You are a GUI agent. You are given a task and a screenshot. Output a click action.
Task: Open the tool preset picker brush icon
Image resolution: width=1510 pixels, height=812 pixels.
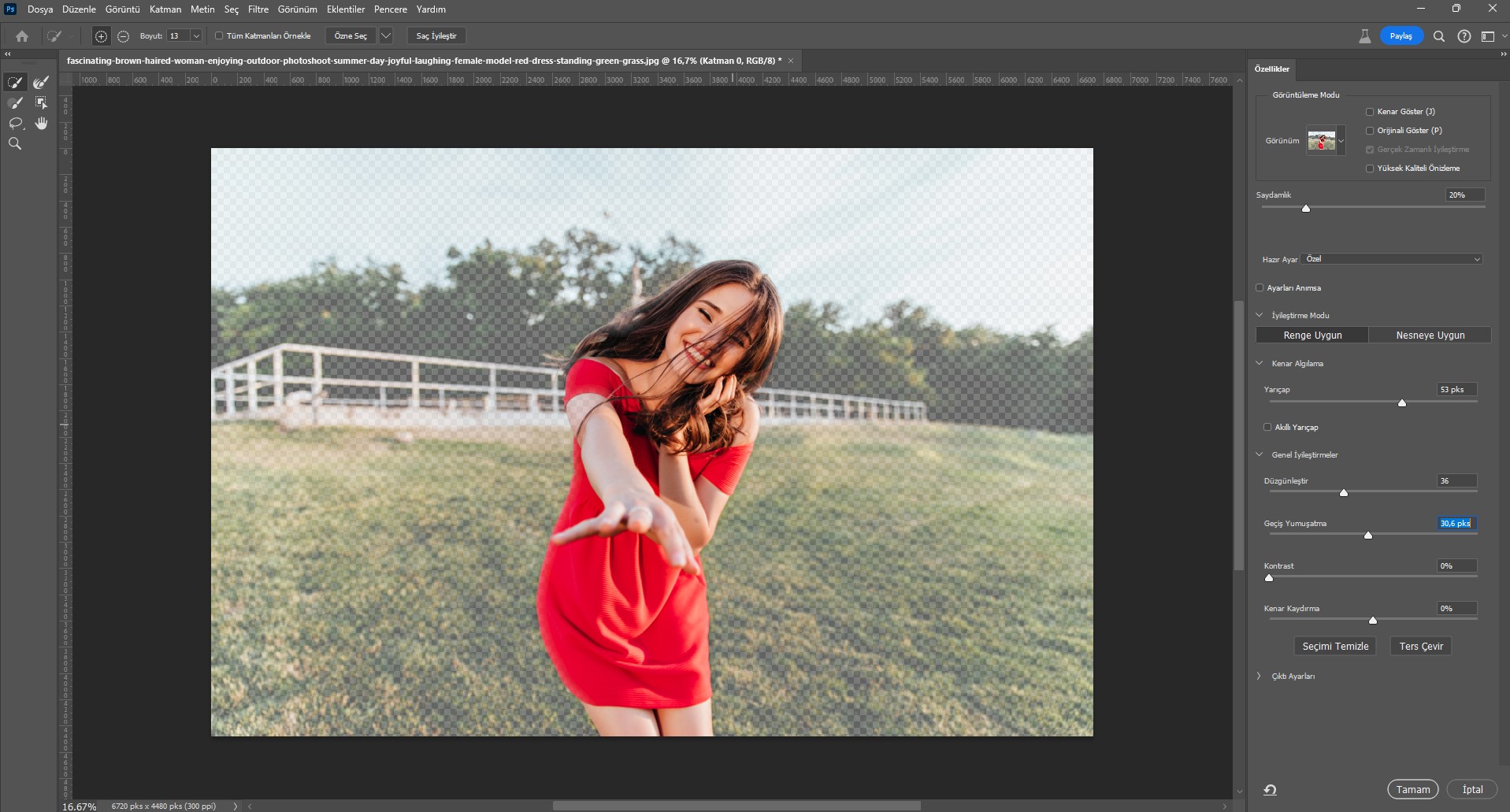(x=54, y=36)
